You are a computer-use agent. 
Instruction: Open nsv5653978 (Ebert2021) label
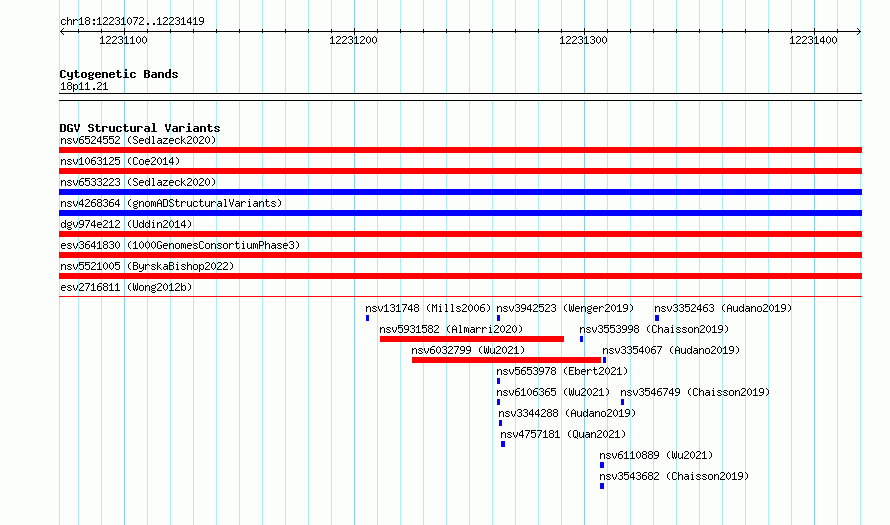coord(562,371)
